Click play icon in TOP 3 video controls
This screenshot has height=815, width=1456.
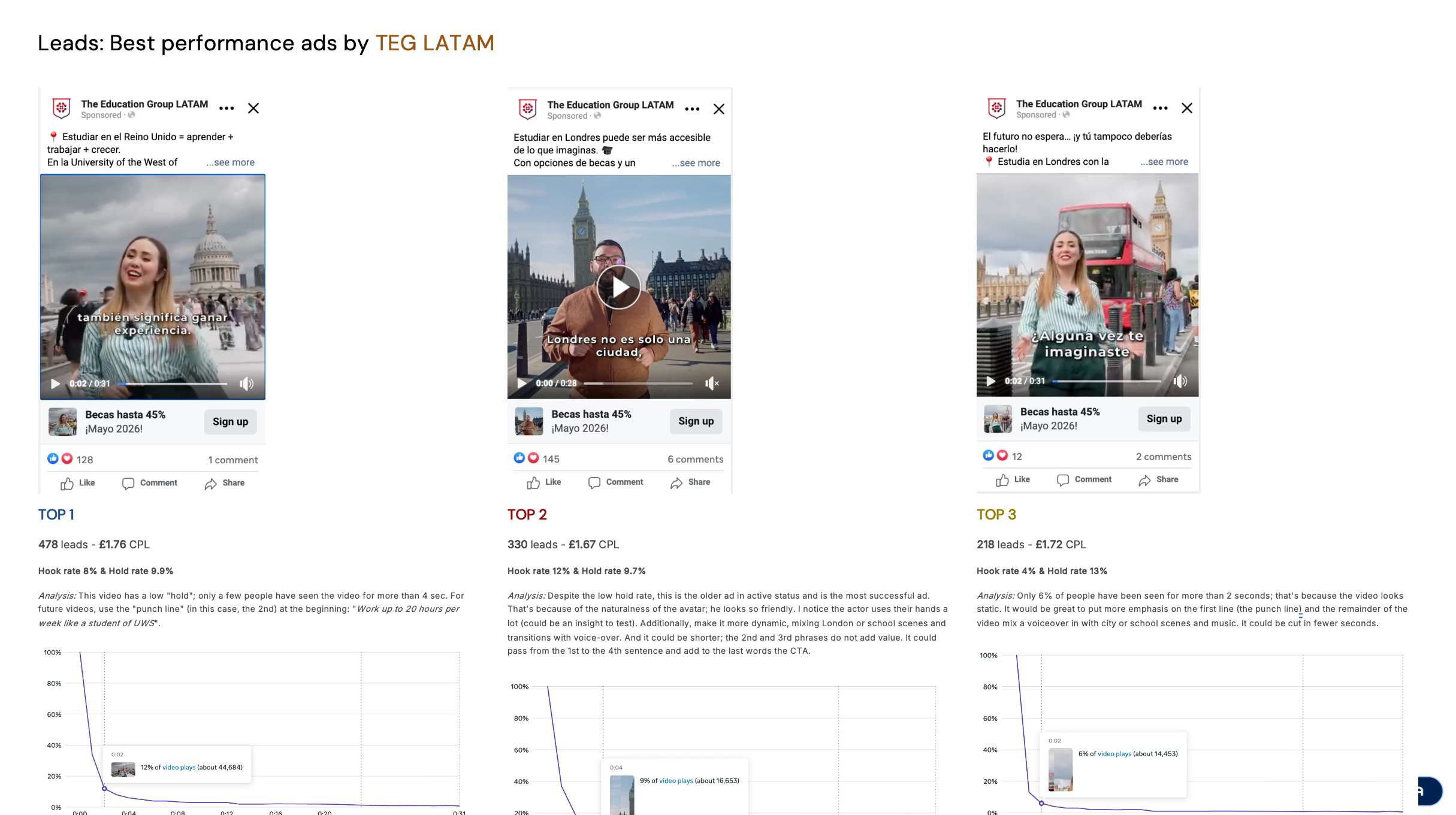click(x=991, y=381)
